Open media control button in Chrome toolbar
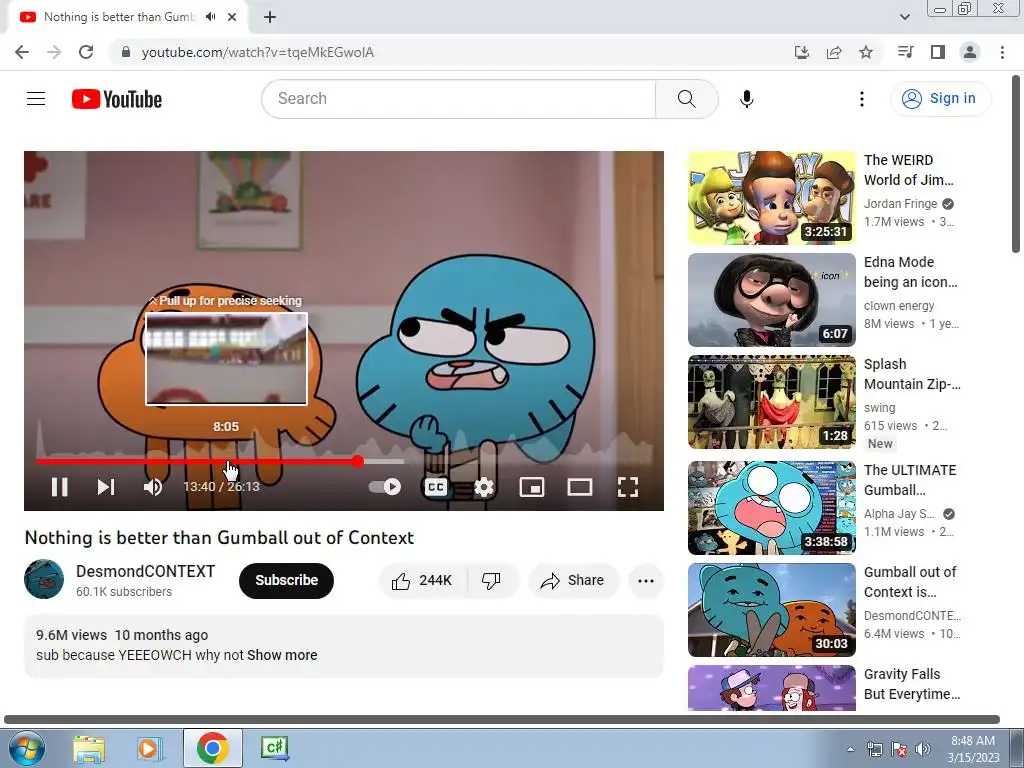Screen dimensions: 1024x768 (905, 52)
